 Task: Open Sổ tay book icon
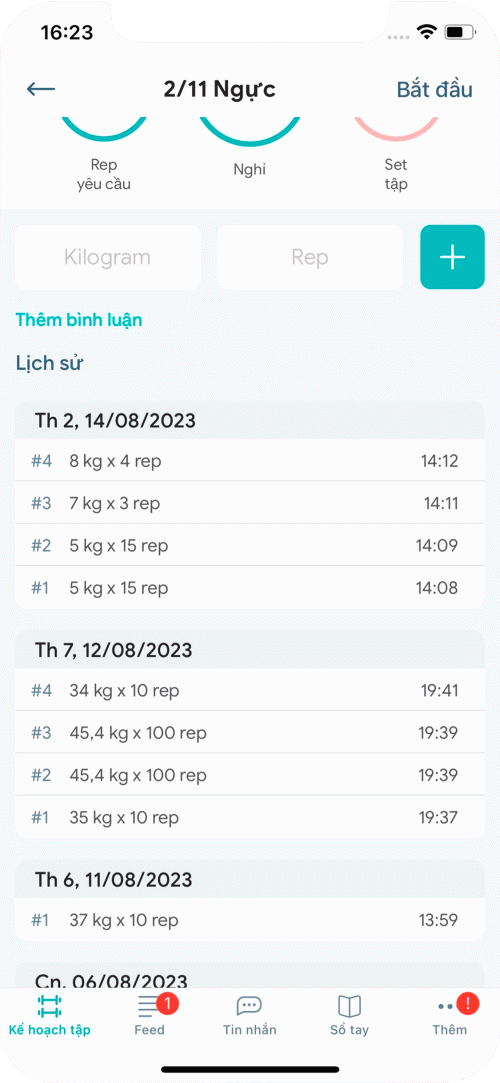pos(349,1006)
